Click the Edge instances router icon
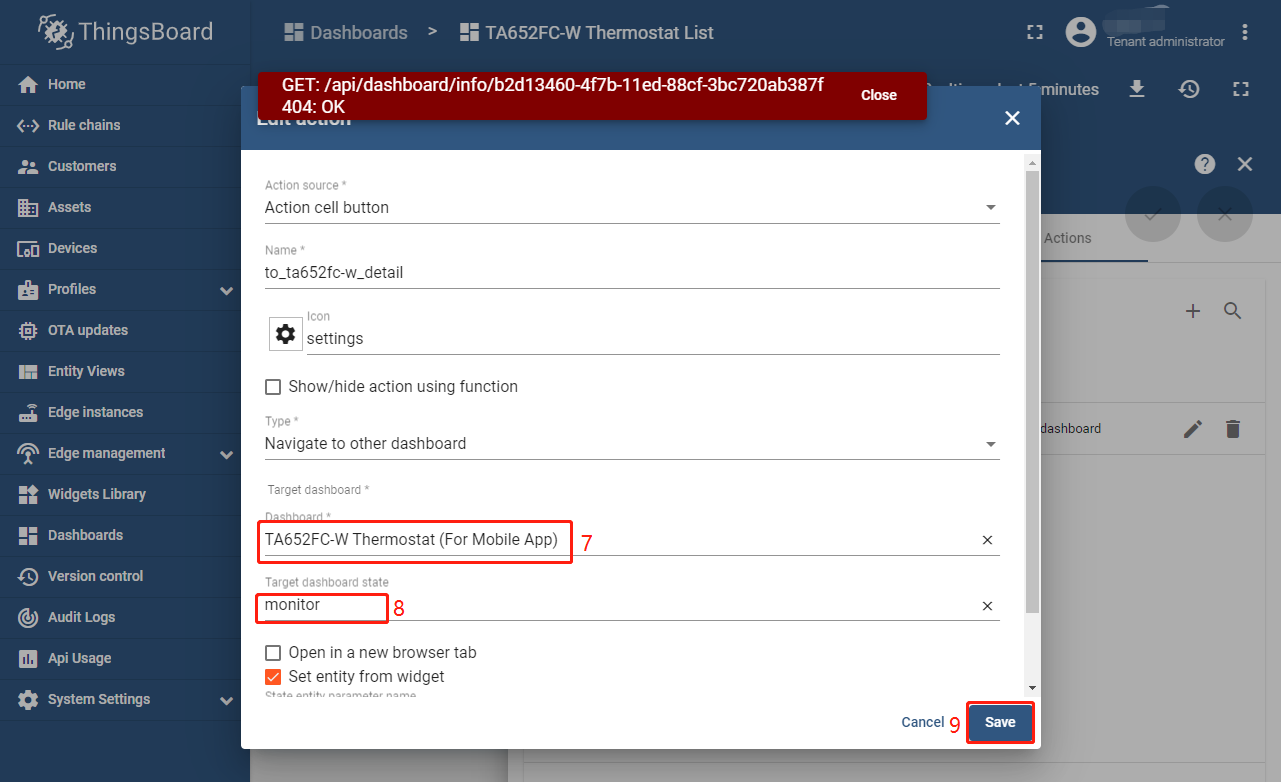 click(x=29, y=412)
